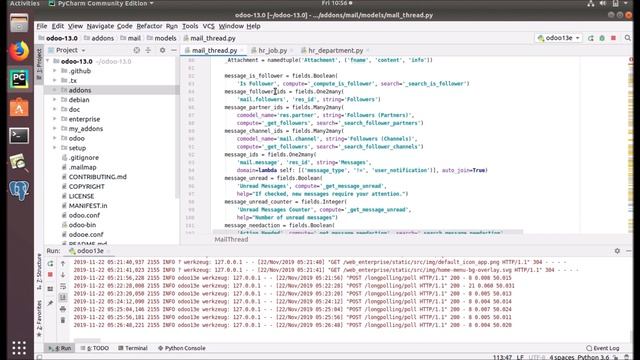The height and width of the screenshot is (360, 640).
Task: Collapse all using the Project panel icon
Action: (x=148, y=50)
